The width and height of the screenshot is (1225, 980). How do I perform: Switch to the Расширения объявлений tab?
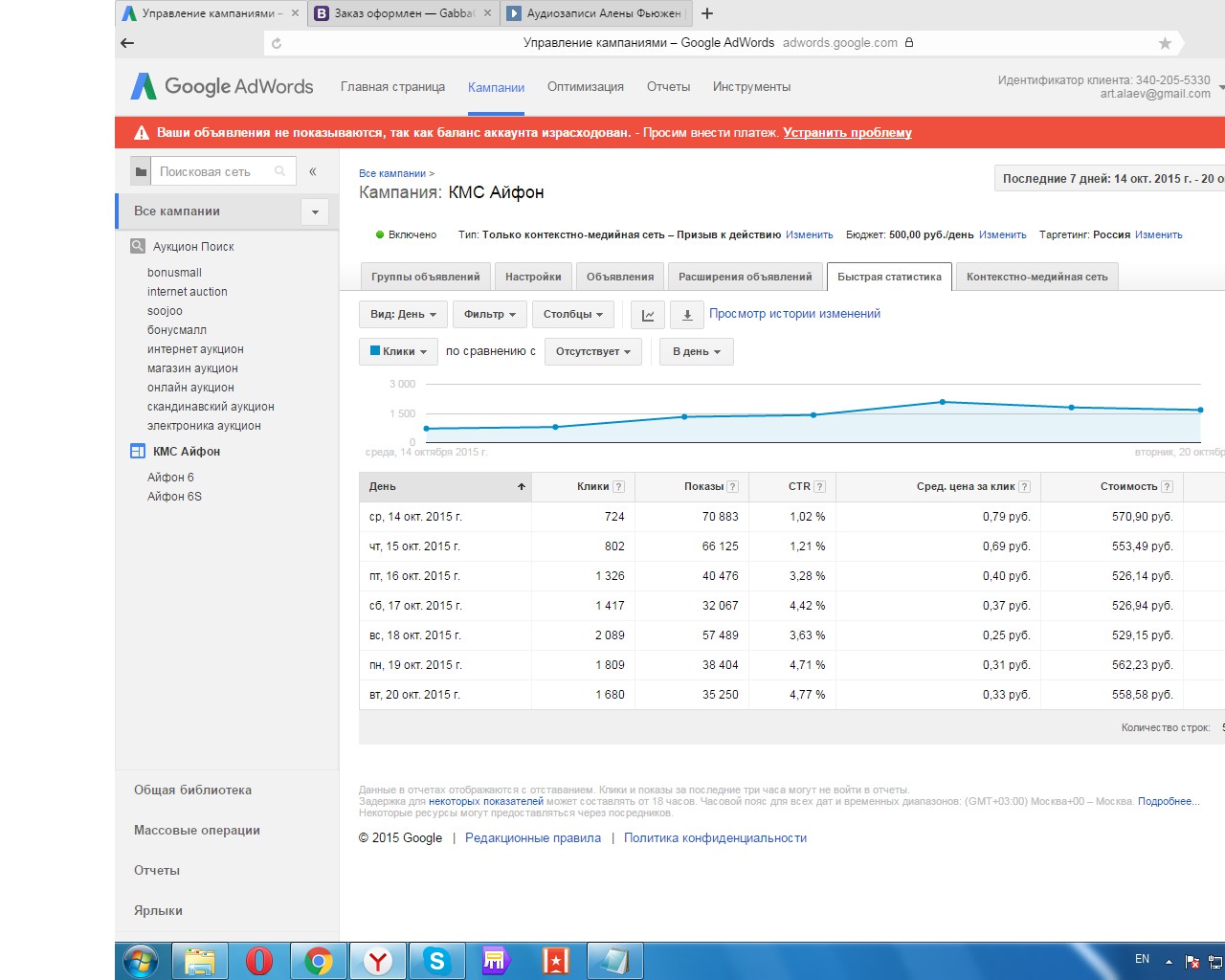tap(746, 277)
